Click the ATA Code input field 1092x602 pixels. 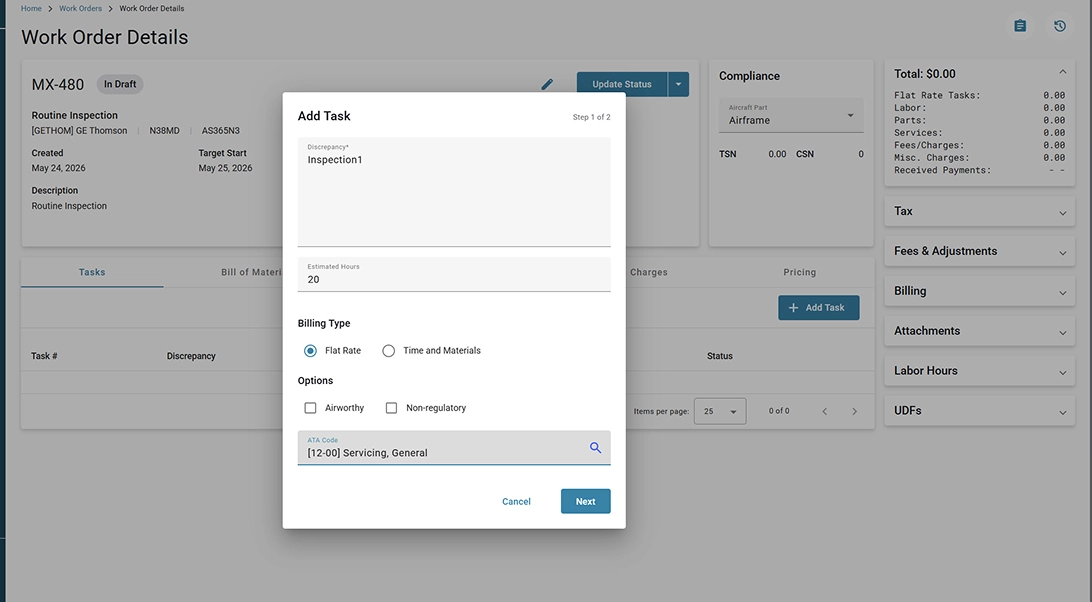pyautogui.click(x=454, y=447)
